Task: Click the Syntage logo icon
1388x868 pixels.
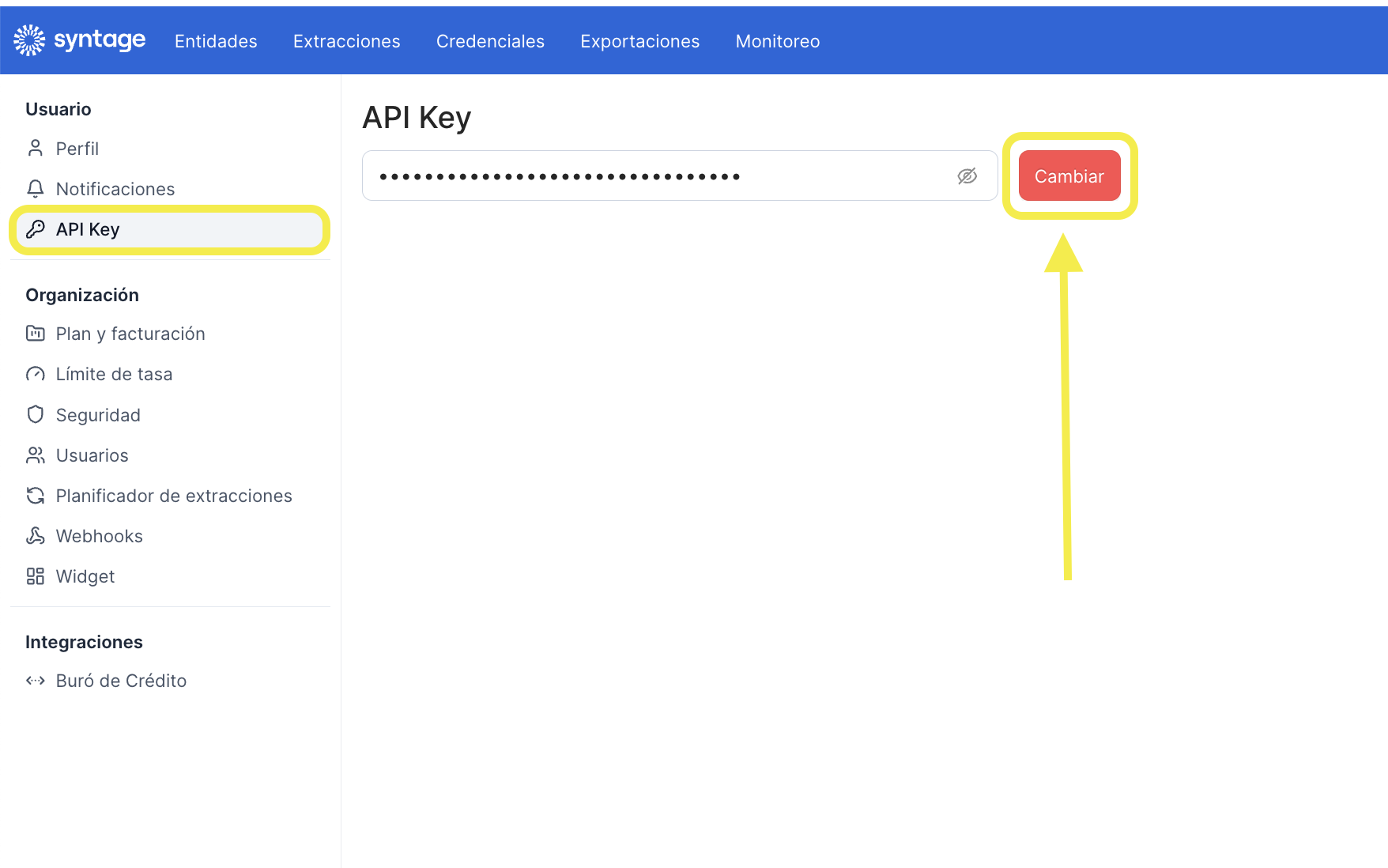Action: [x=29, y=40]
